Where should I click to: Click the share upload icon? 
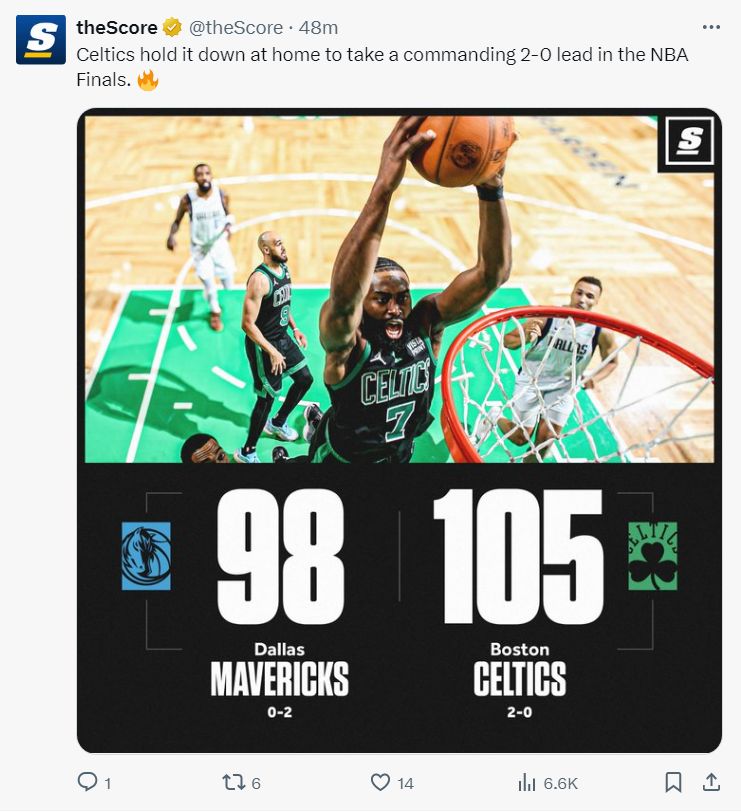click(x=711, y=782)
